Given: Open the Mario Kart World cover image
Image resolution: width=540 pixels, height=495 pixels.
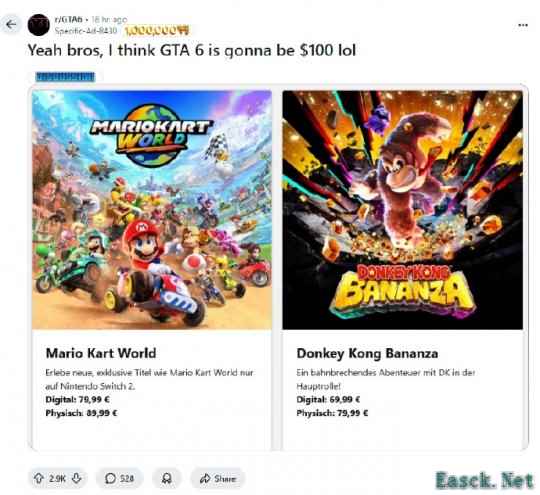Looking at the screenshot, I should (x=152, y=210).
